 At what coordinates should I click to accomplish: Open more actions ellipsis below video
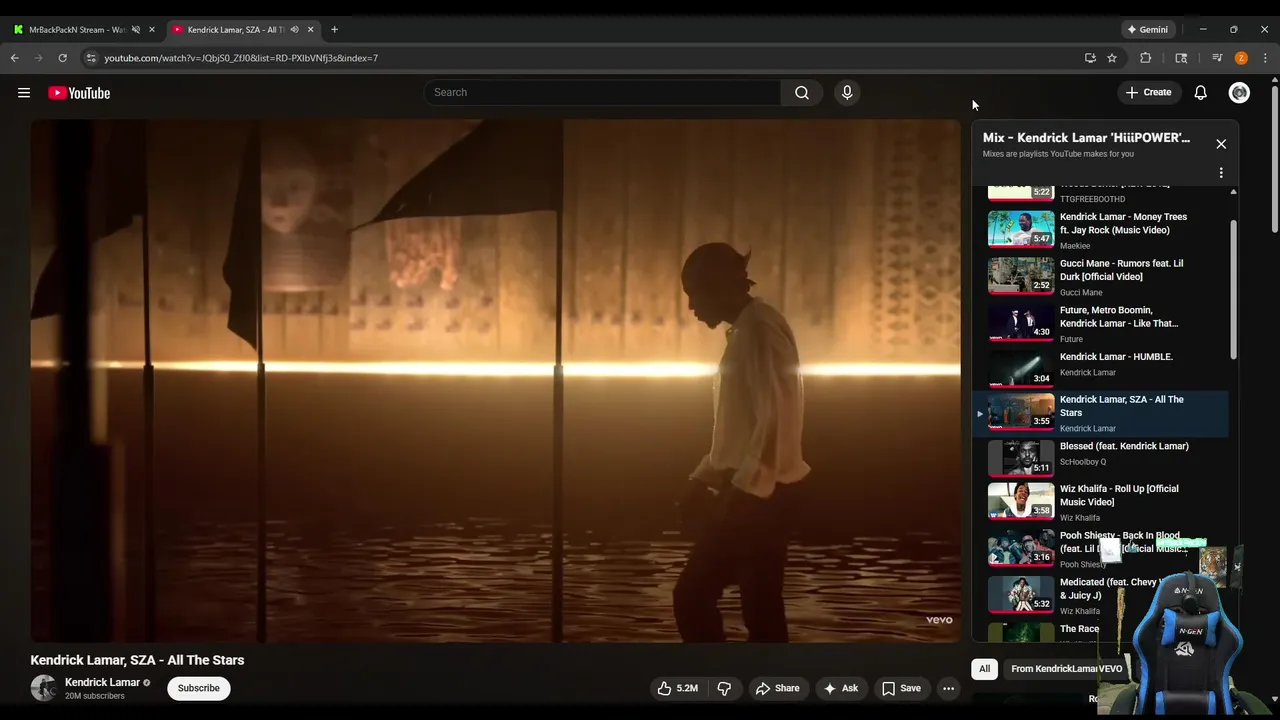(949, 688)
